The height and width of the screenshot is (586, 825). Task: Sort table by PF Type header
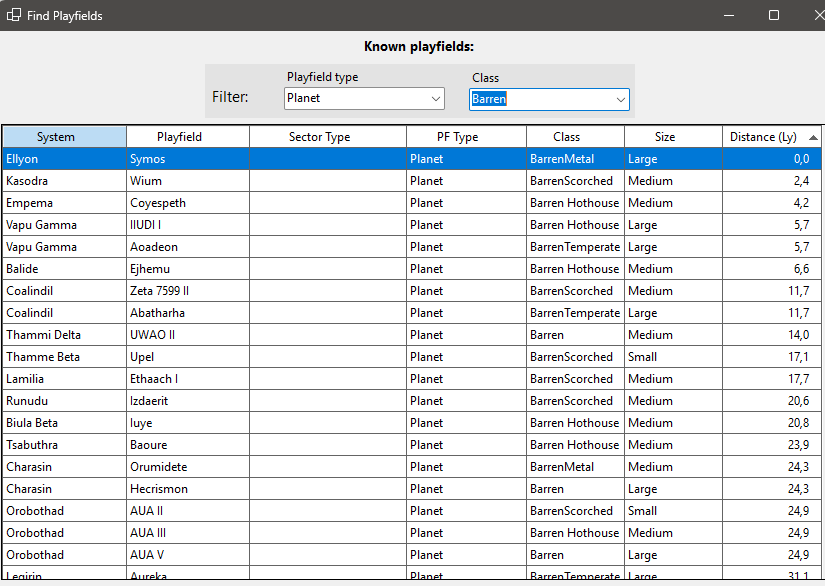pos(466,137)
